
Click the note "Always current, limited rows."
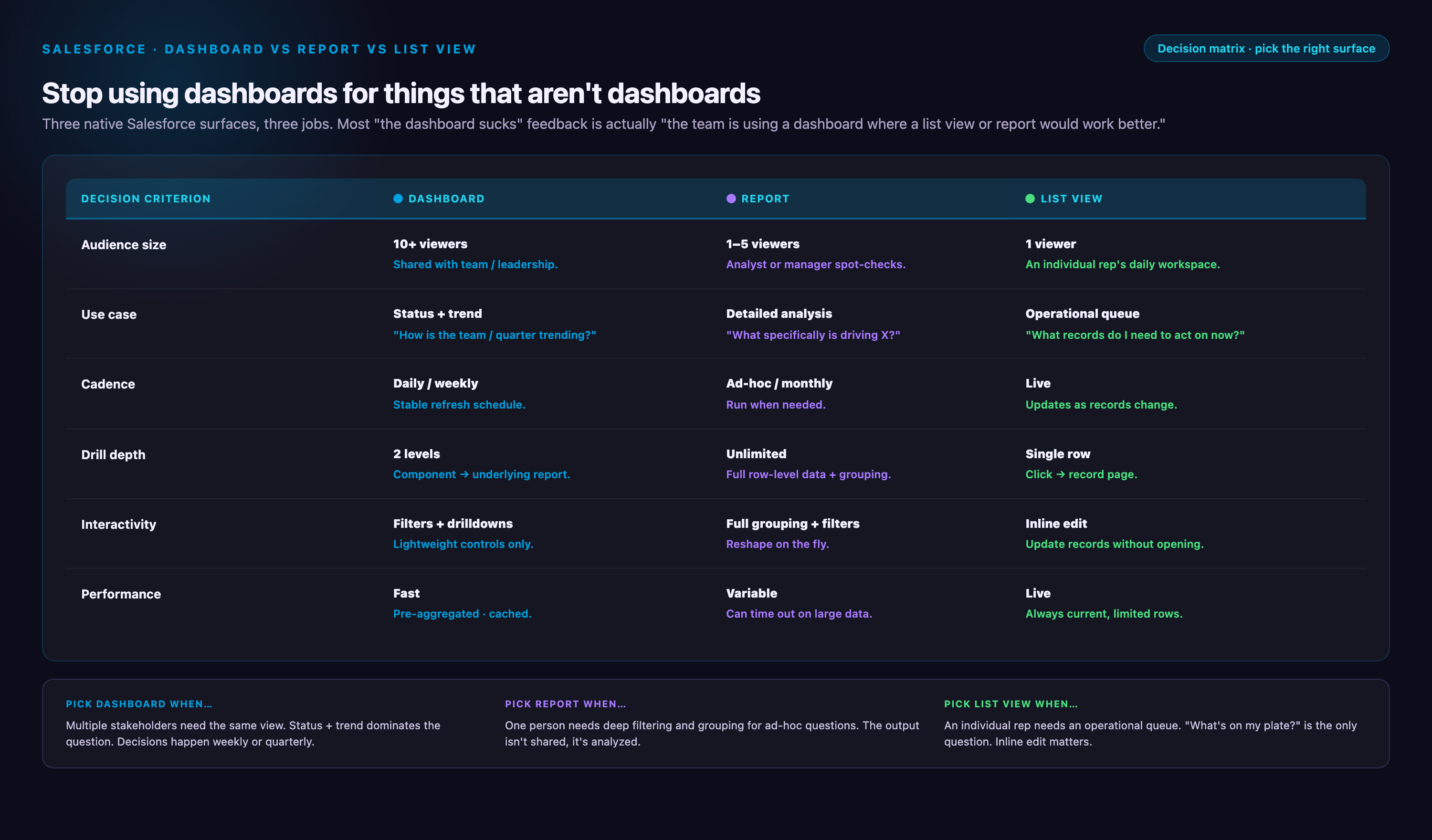pos(1104,614)
